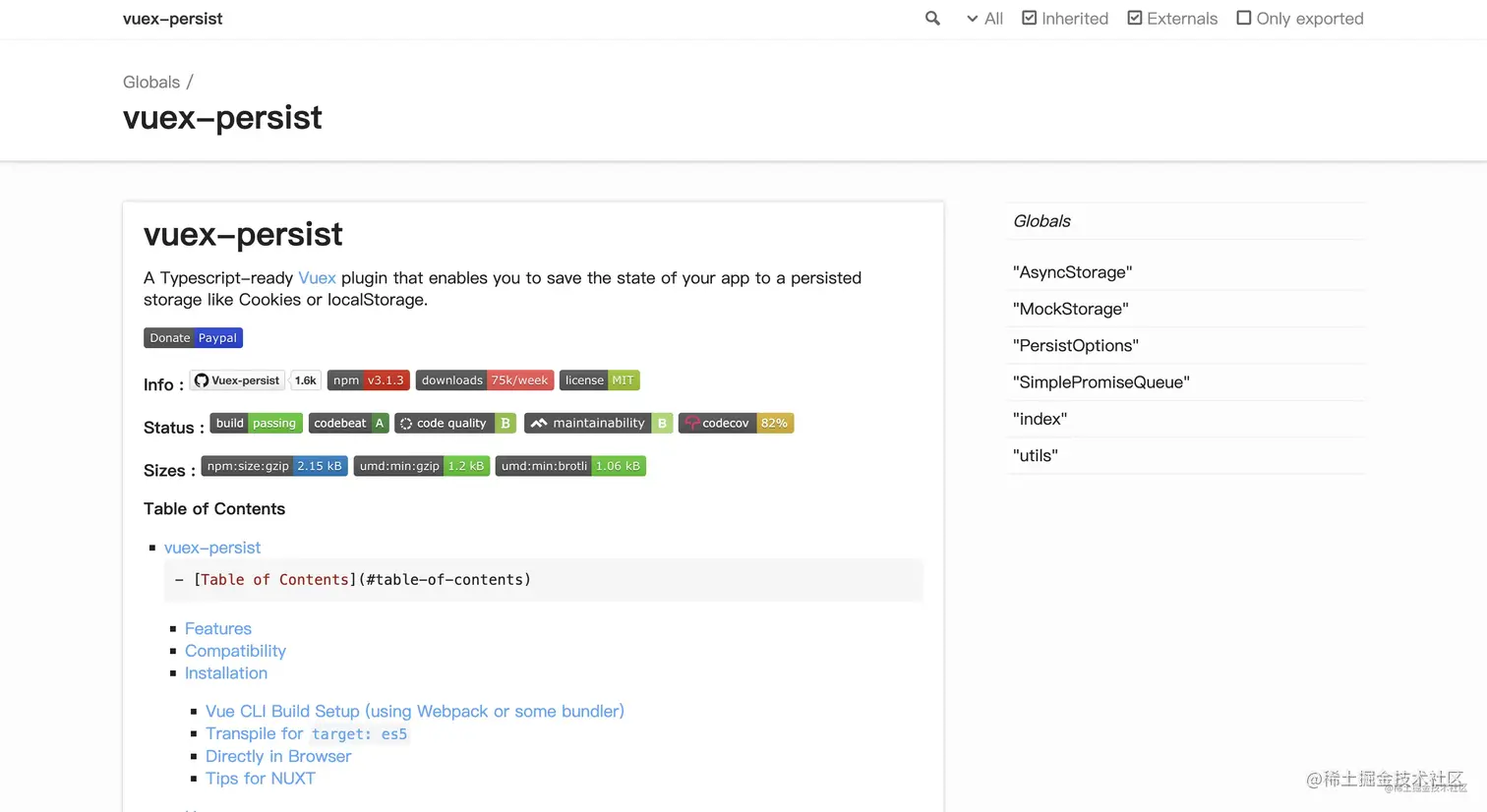Viewport: 1487px width, 812px height.
Task: Click the 1.6k stars count badge
Action: pyautogui.click(x=306, y=380)
